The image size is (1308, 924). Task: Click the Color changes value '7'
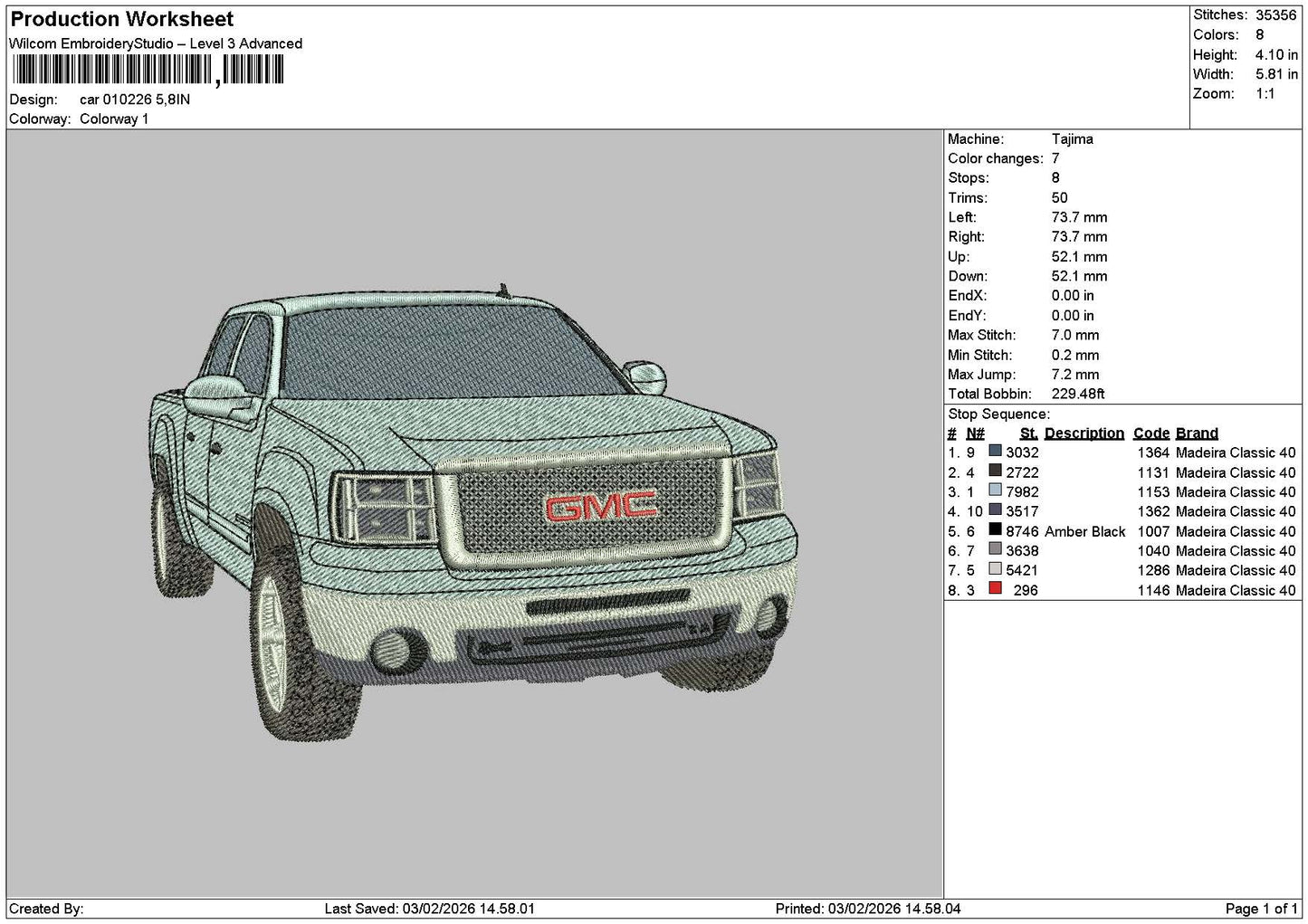pyautogui.click(x=1055, y=158)
